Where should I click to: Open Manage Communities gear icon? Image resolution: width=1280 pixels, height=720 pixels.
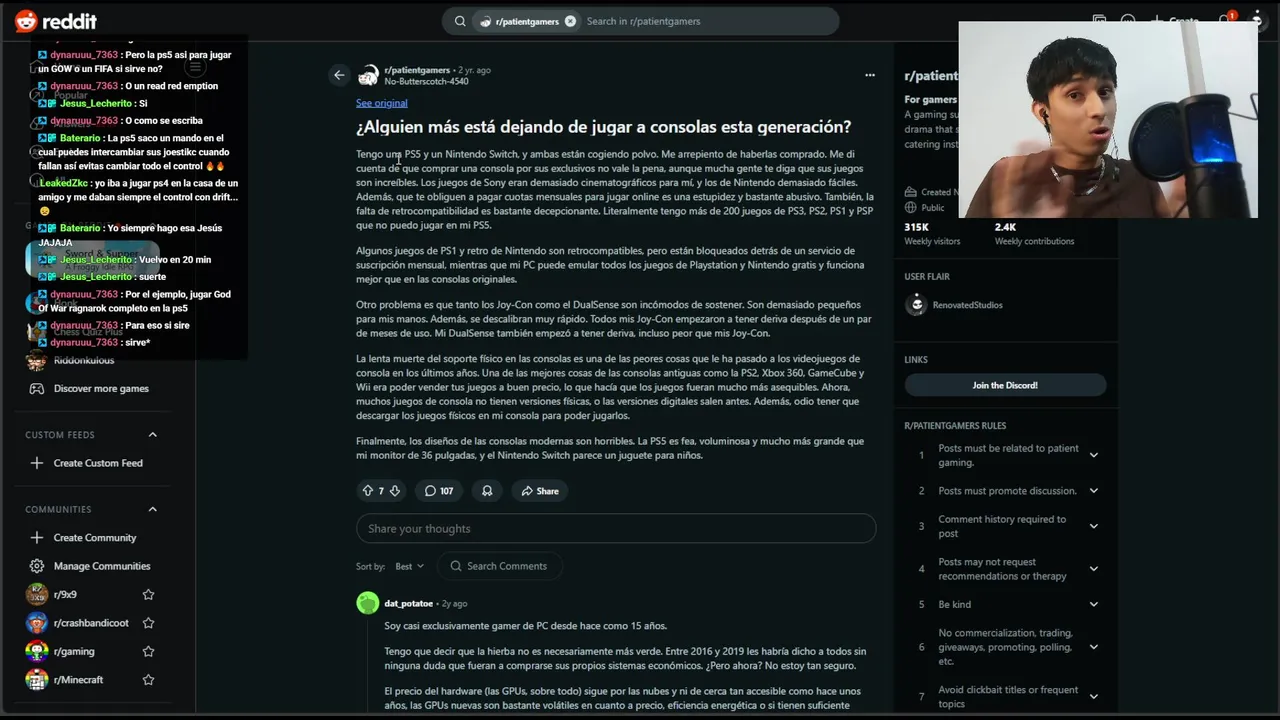point(37,566)
